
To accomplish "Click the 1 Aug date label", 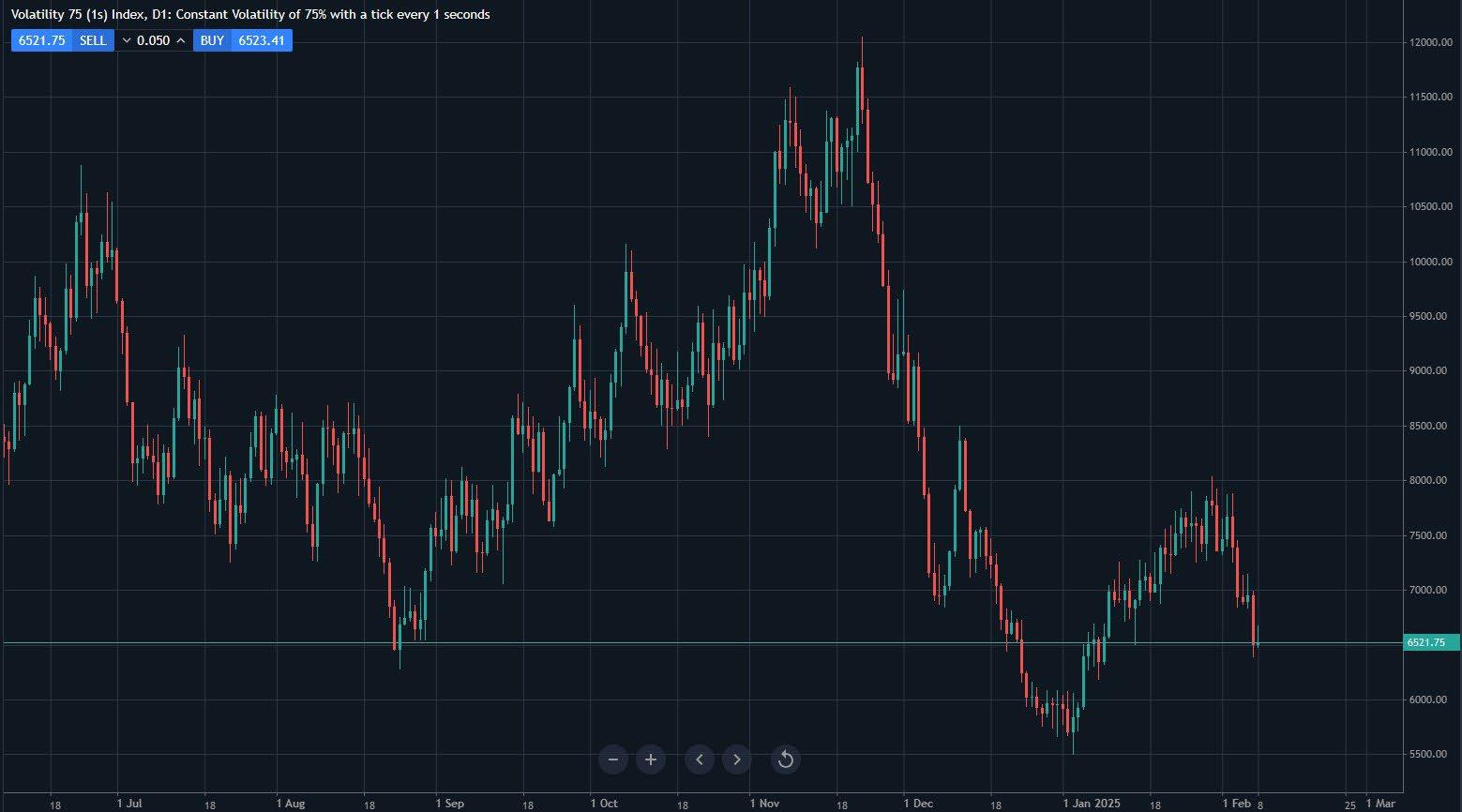I will 291,804.
